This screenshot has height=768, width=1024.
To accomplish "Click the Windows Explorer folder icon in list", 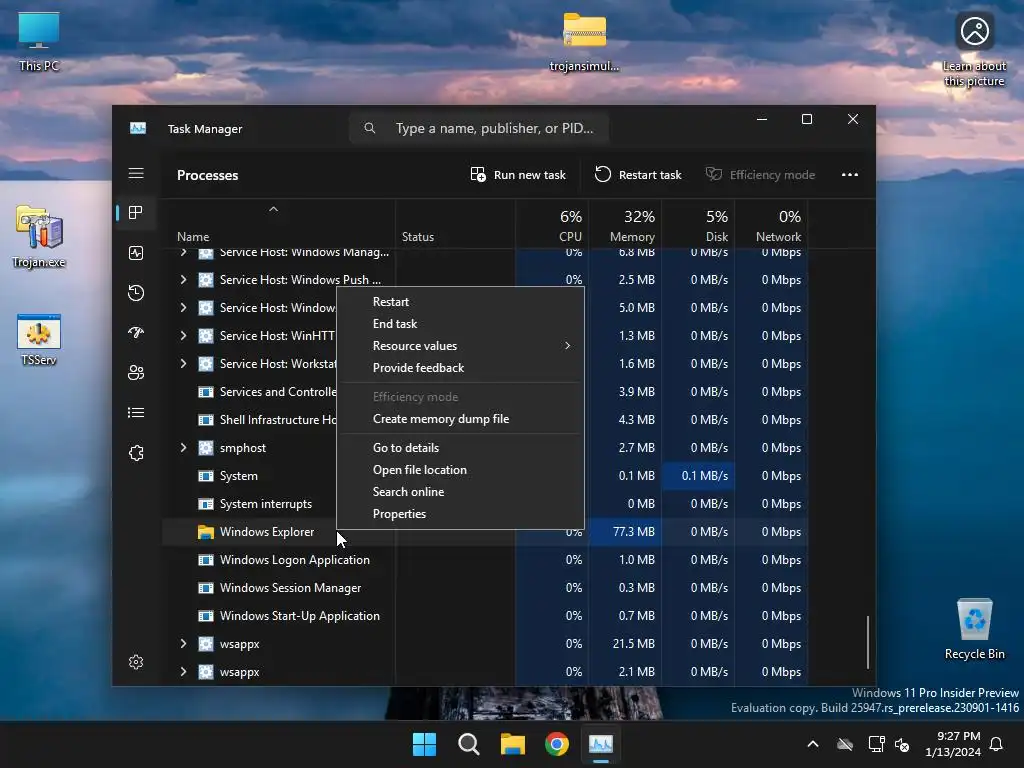I will [x=206, y=532].
